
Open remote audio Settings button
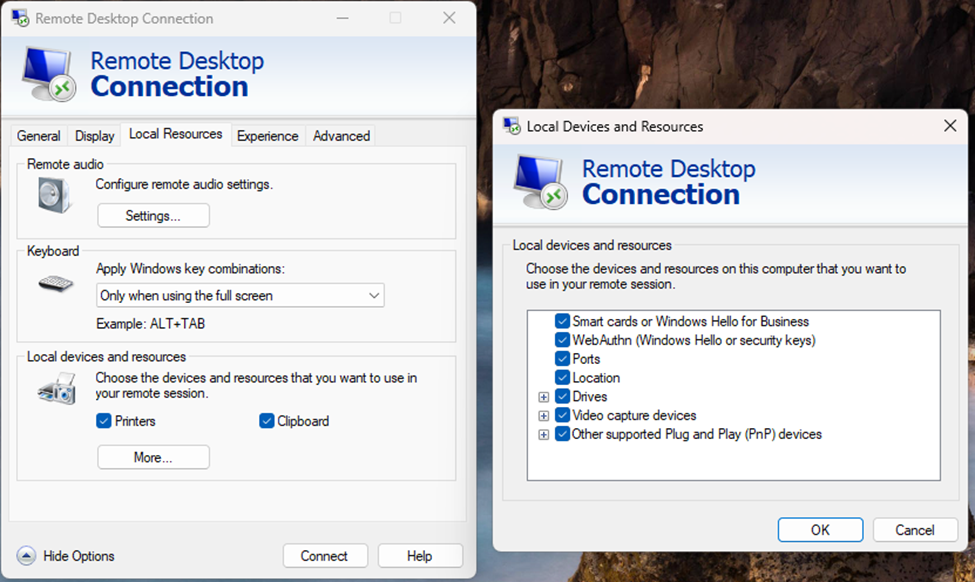click(153, 216)
